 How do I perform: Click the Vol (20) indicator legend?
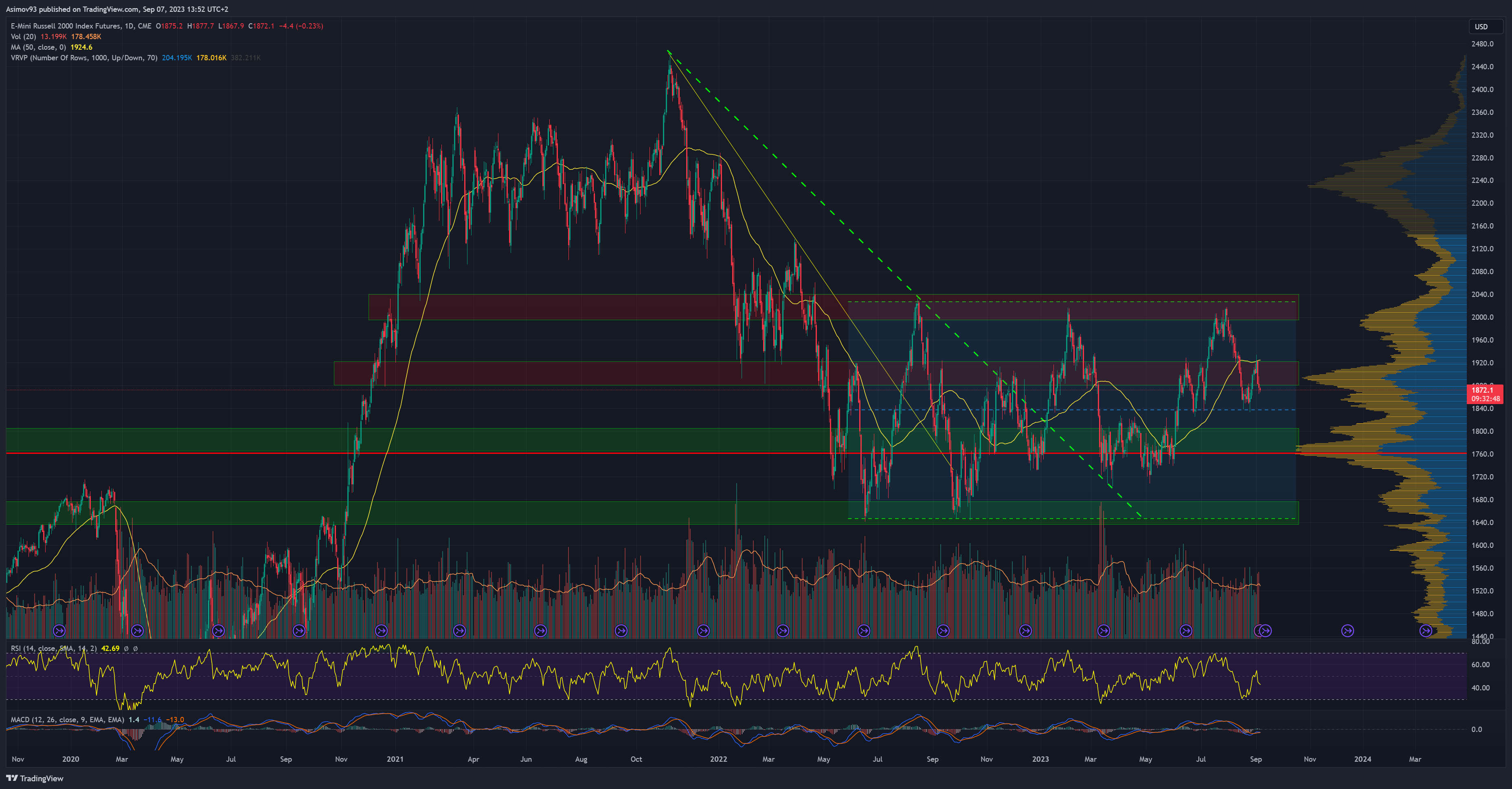click(24, 36)
